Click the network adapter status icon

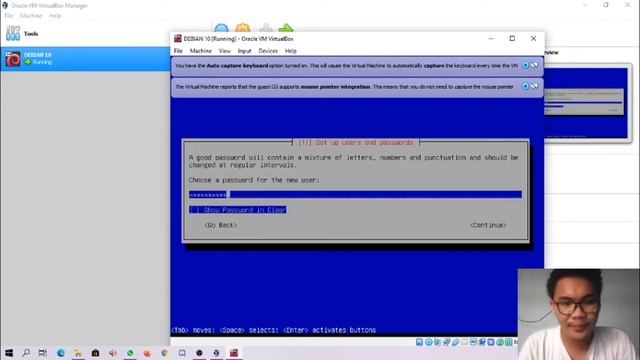click(447, 342)
